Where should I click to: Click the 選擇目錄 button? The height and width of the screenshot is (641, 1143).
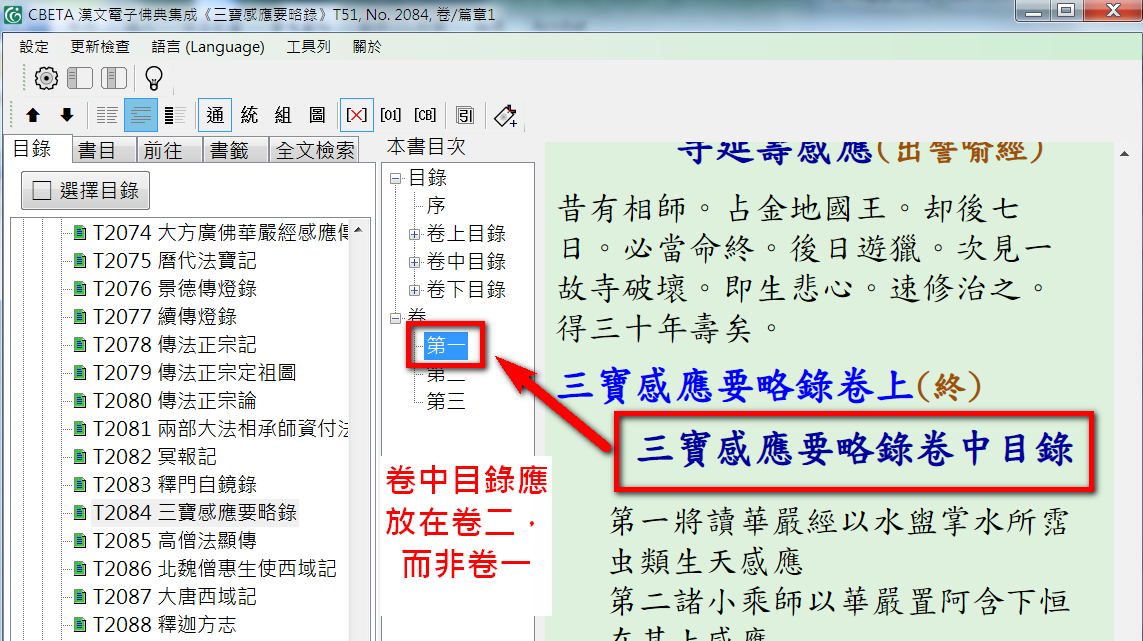click(x=86, y=191)
